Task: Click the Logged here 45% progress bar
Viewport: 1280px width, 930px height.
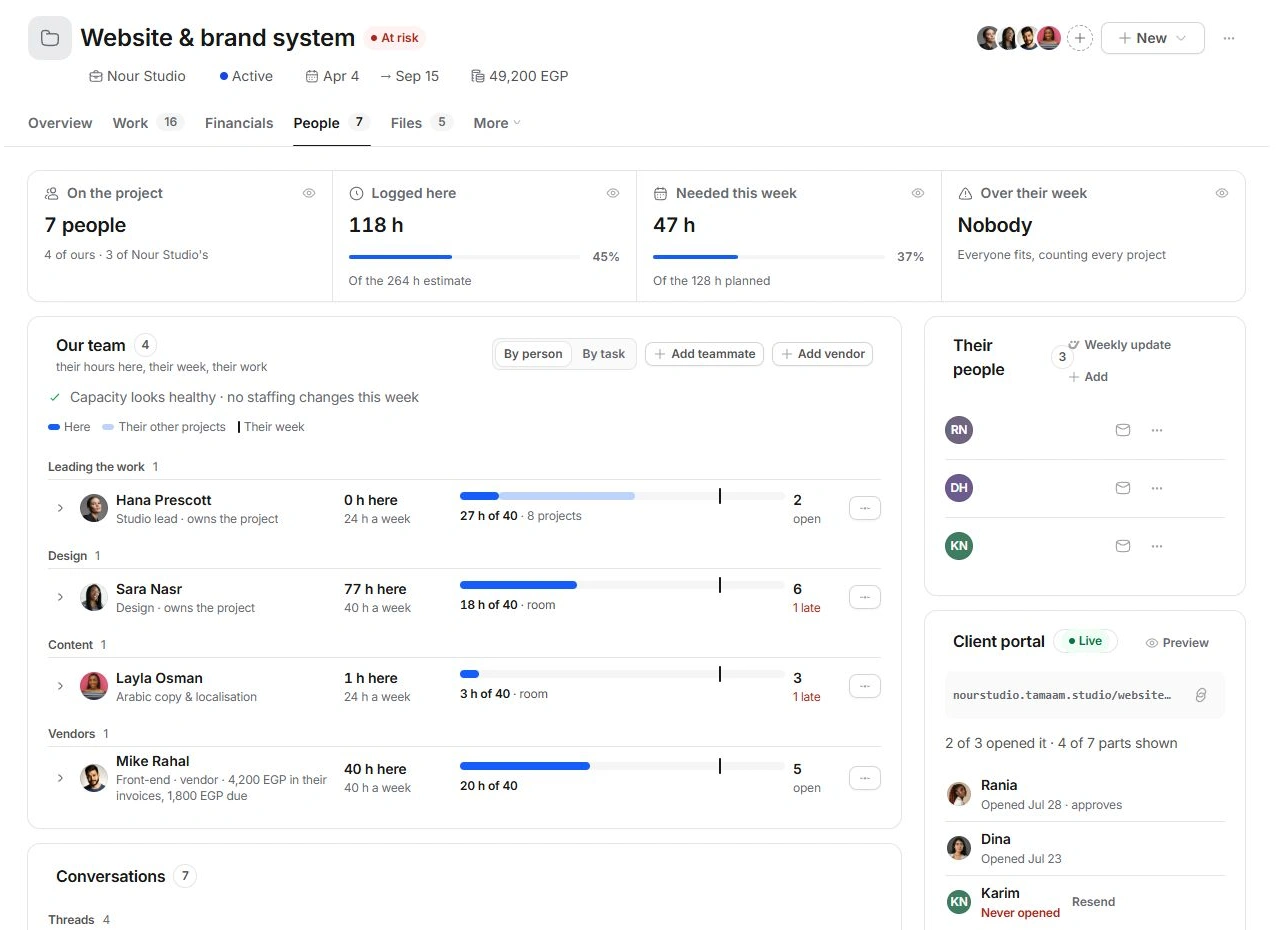Action: coord(464,257)
